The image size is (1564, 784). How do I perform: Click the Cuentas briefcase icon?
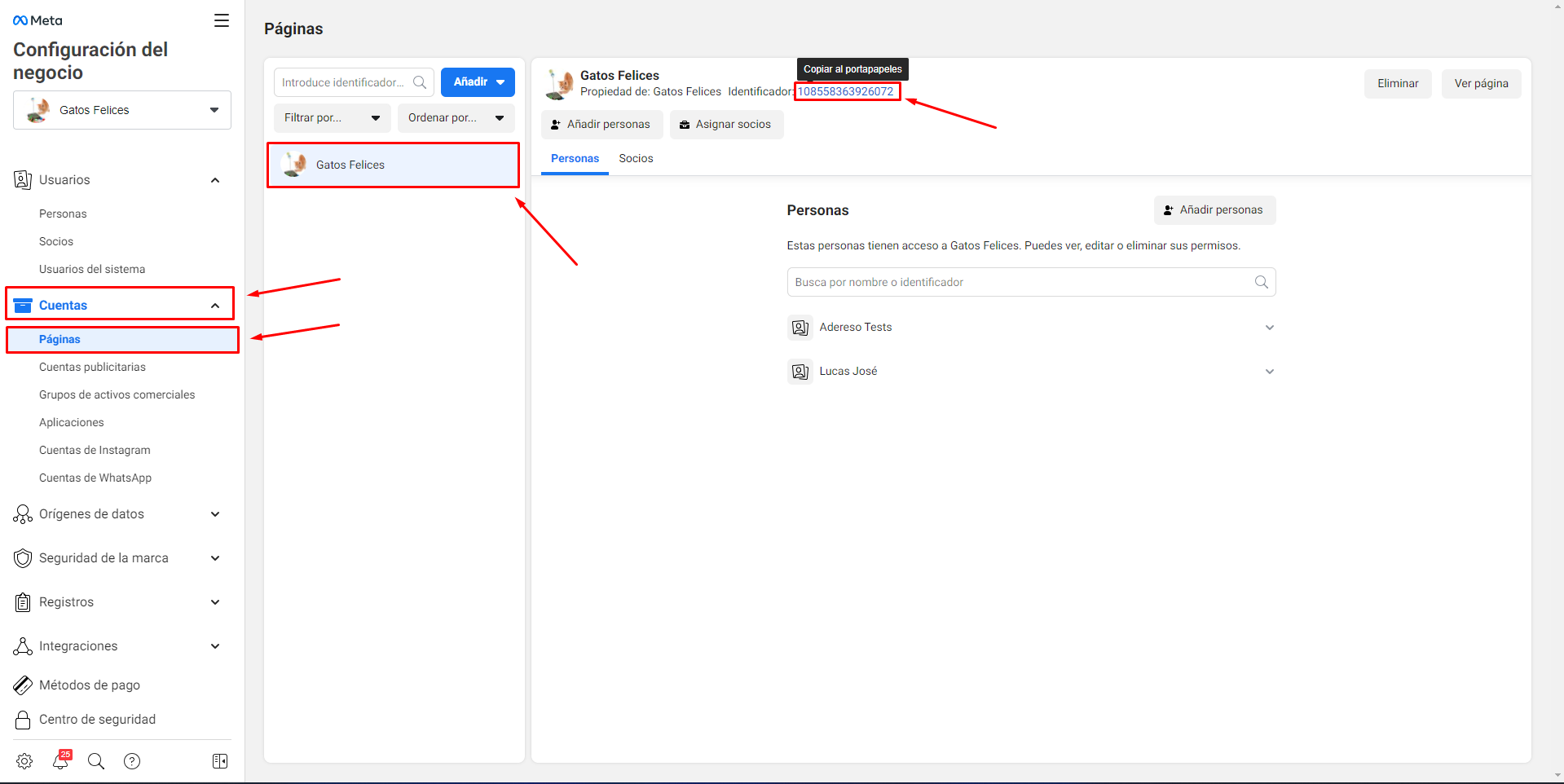coord(23,306)
